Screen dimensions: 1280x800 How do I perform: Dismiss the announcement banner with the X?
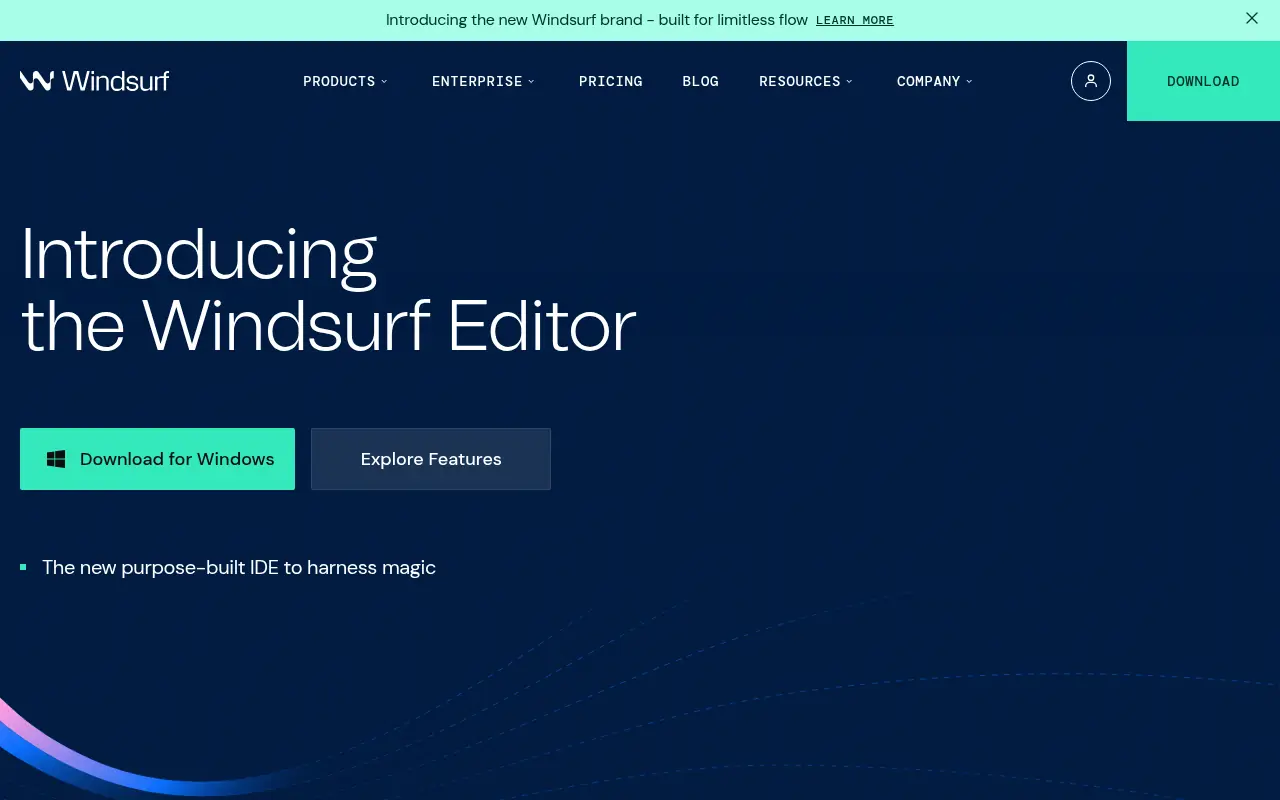(x=1251, y=19)
